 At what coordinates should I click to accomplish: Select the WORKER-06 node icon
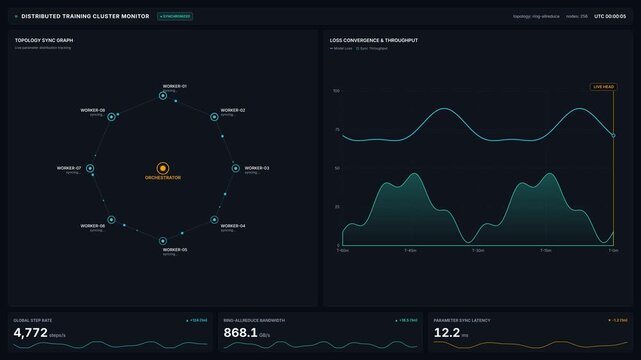pyautogui.click(x=111, y=220)
